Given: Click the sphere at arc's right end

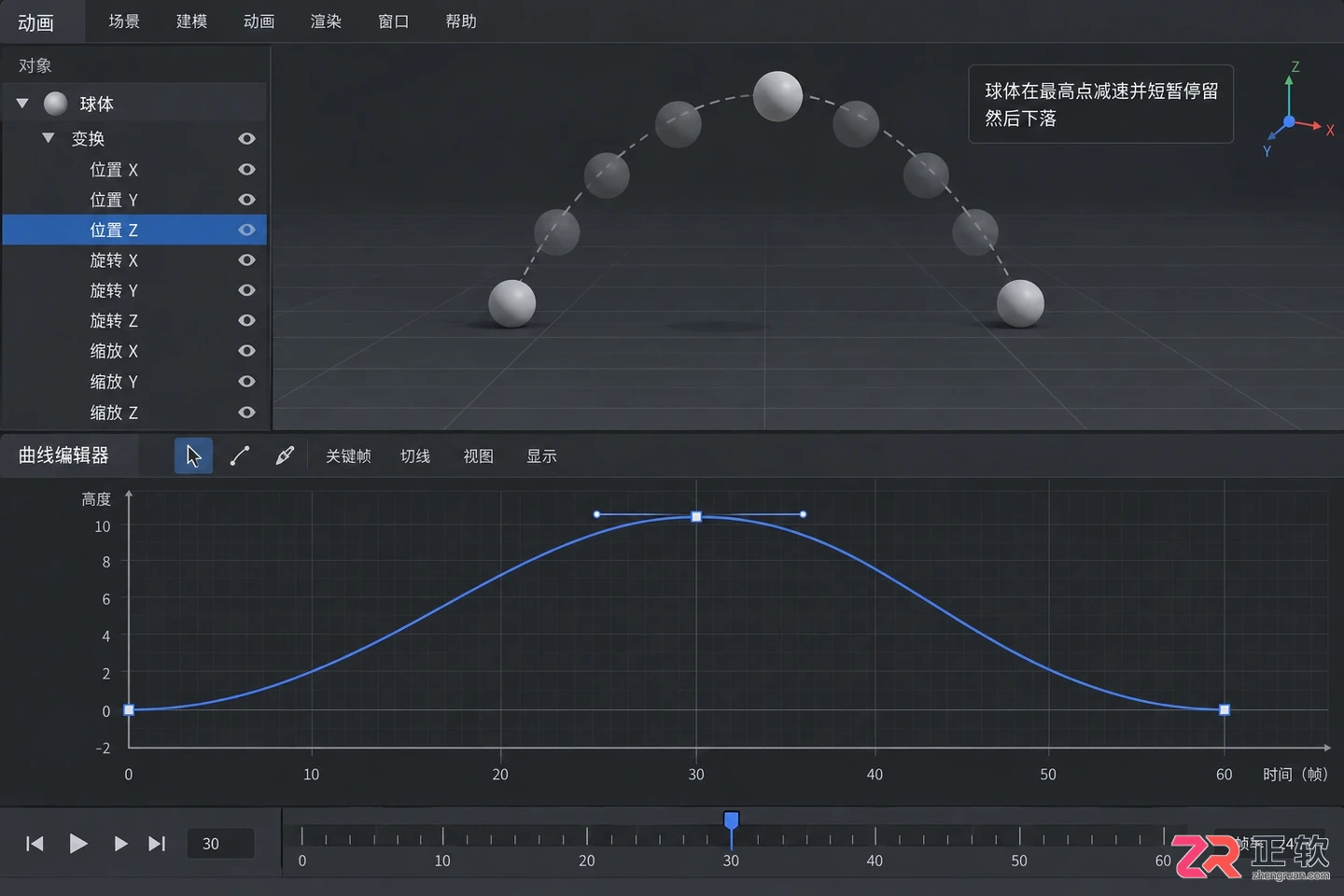Looking at the screenshot, I should click(1020, 303).
